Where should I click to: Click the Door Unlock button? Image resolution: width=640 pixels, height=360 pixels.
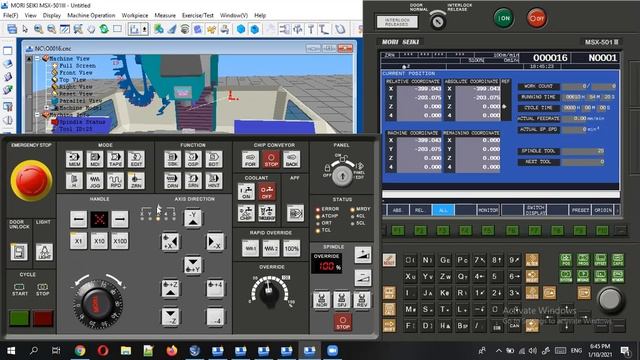pos(19,252)
